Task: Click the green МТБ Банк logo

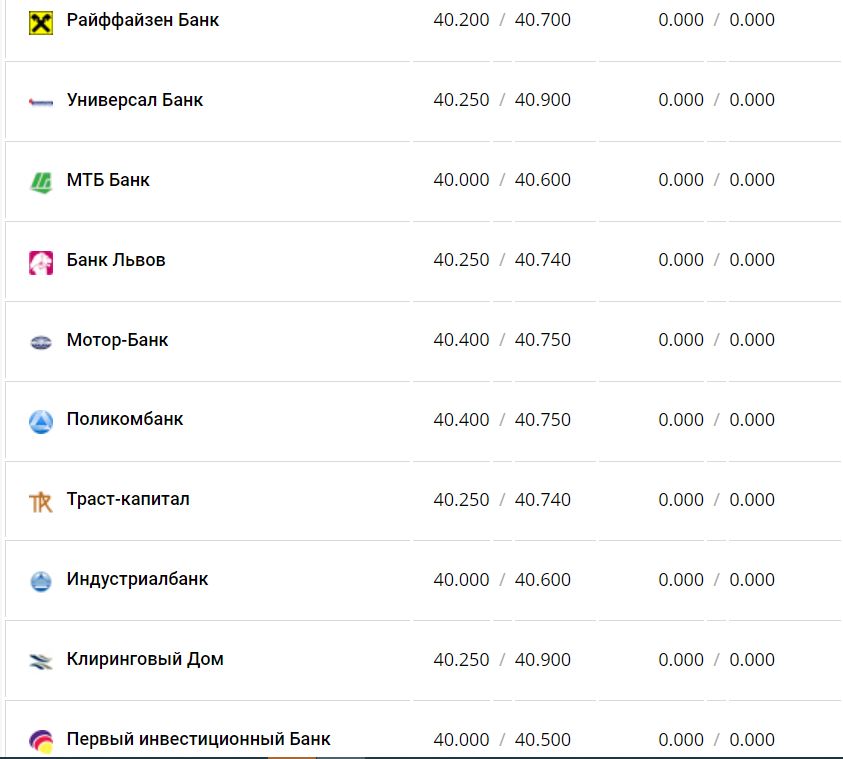Action: 40,182
